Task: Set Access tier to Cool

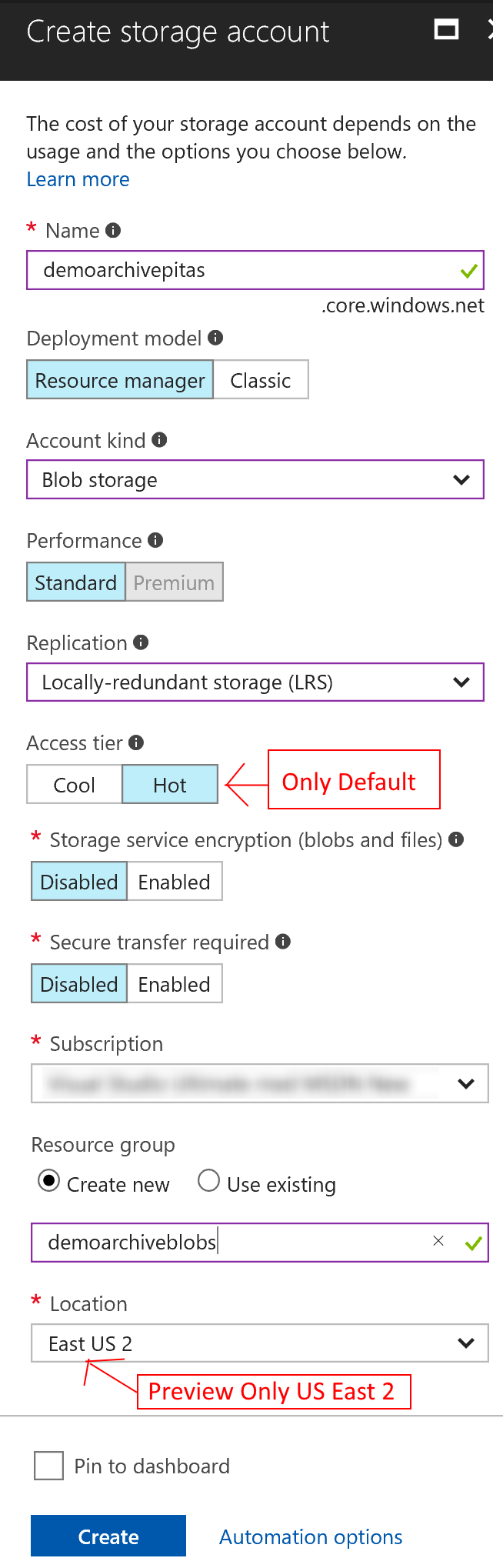Action: pyautogui.click(x=75, y=785)
